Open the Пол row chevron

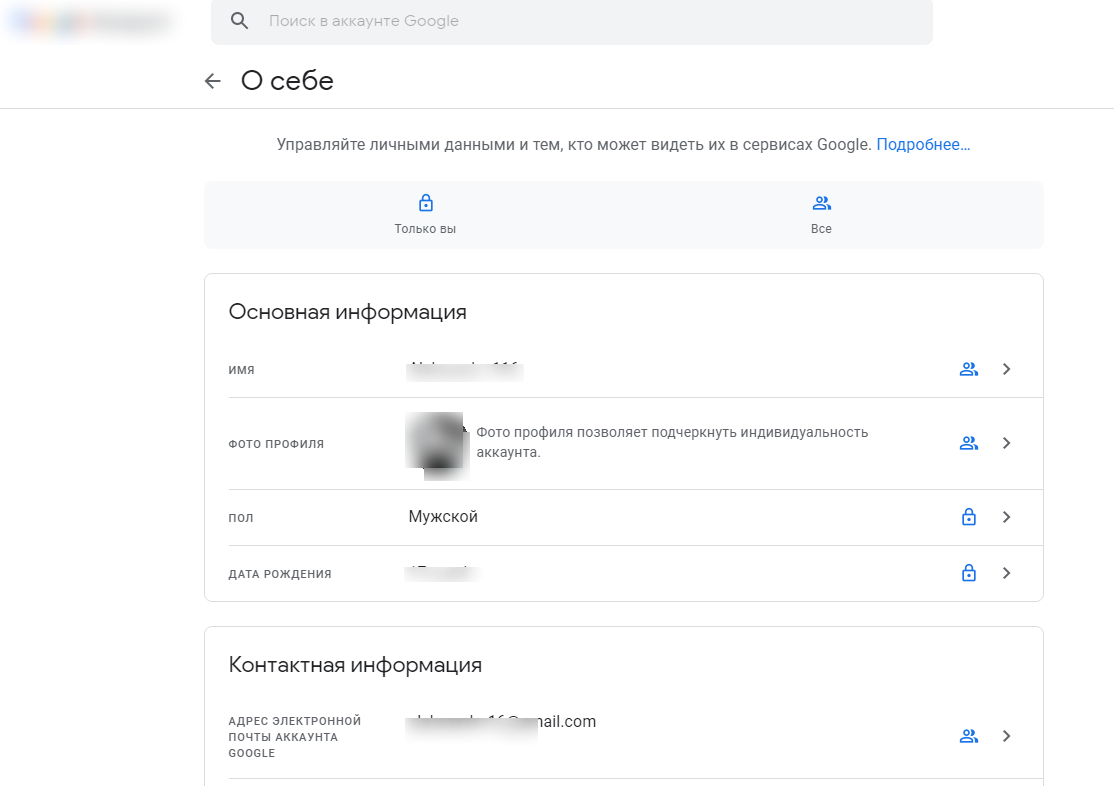click(x=1006, y=517)
